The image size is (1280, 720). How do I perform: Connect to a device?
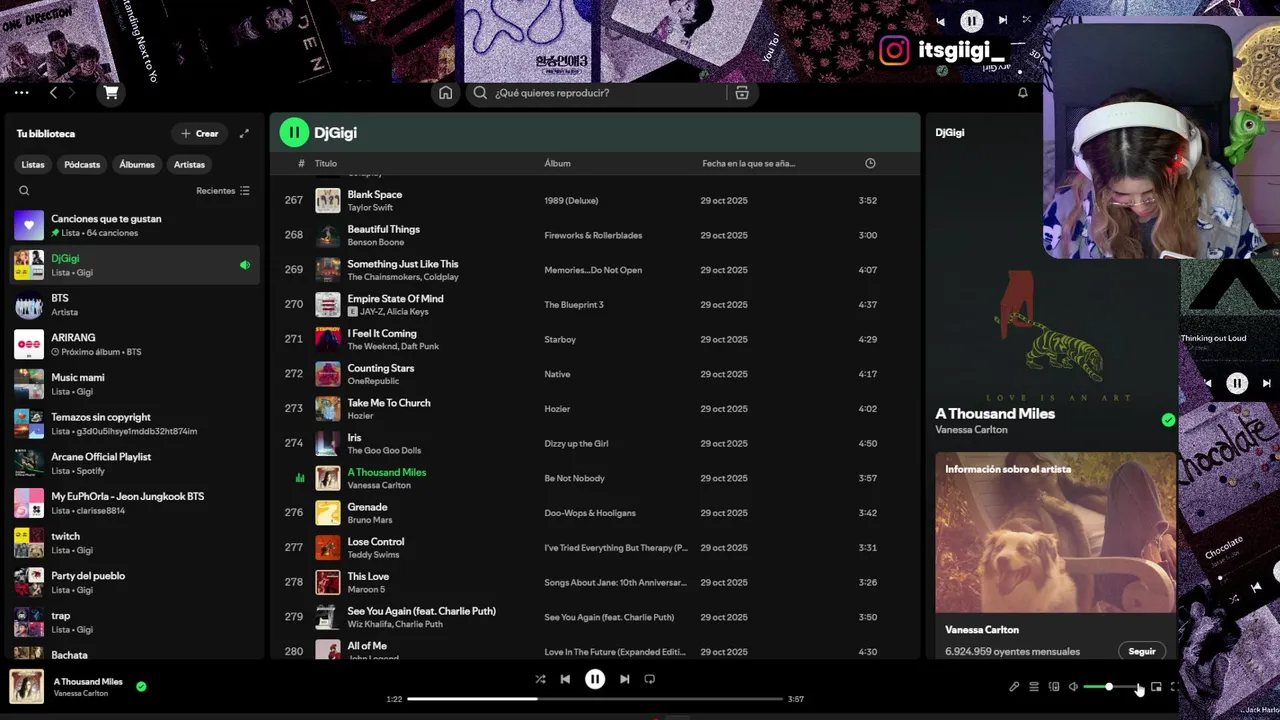click(1054, 687)
